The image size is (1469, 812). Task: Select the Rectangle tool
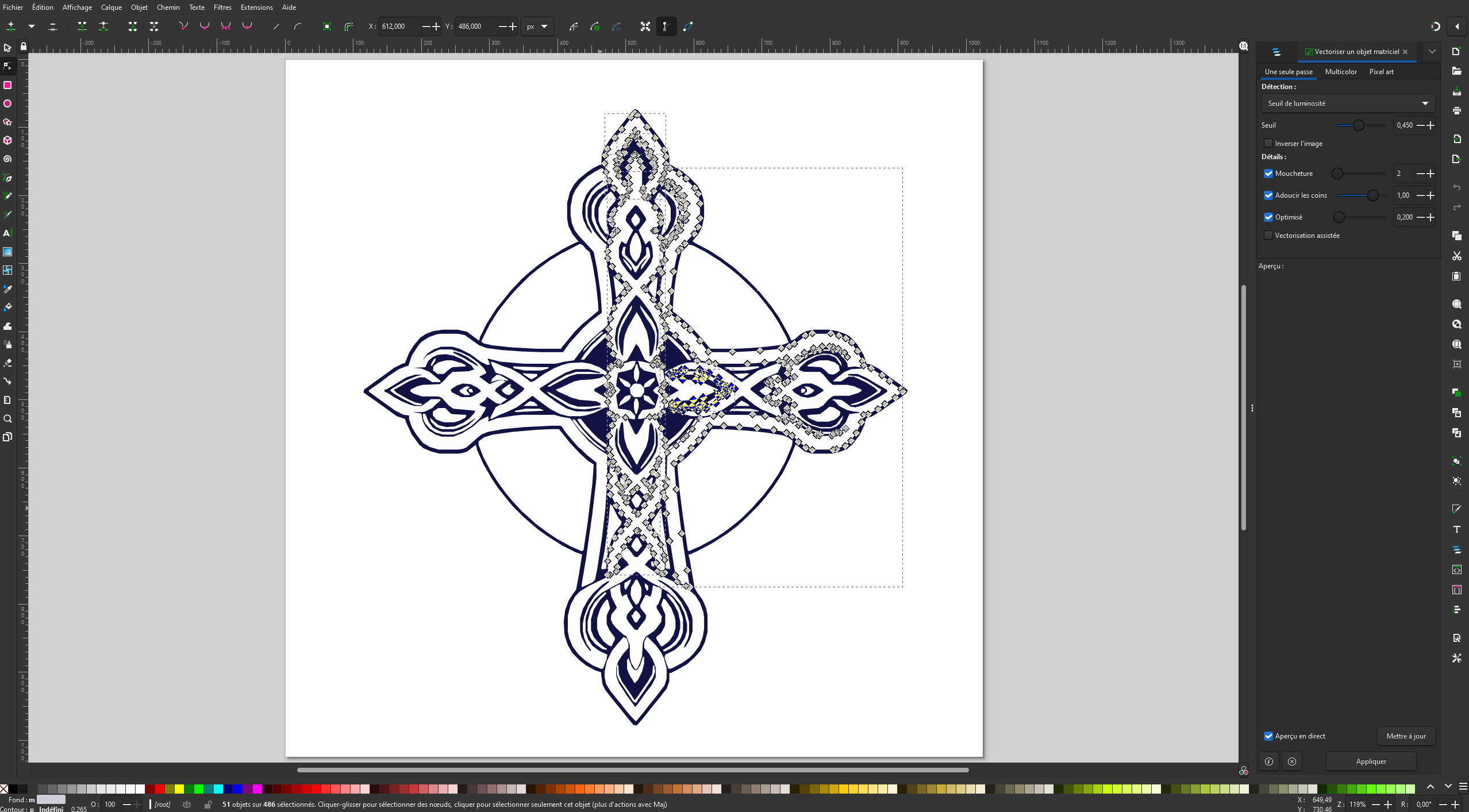7,85
